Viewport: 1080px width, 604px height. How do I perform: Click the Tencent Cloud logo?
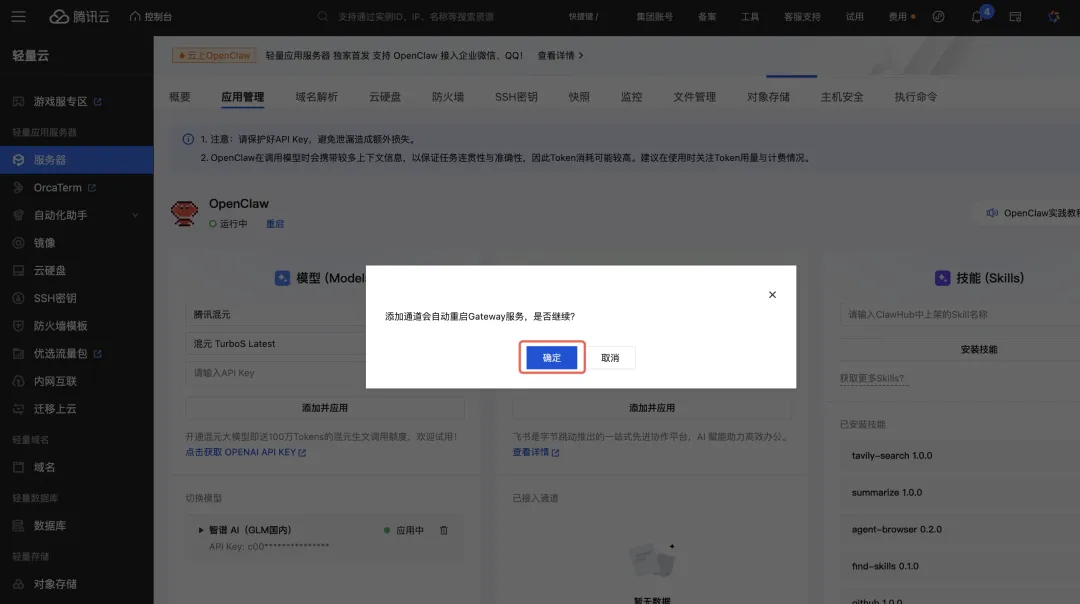click(79, 17)
